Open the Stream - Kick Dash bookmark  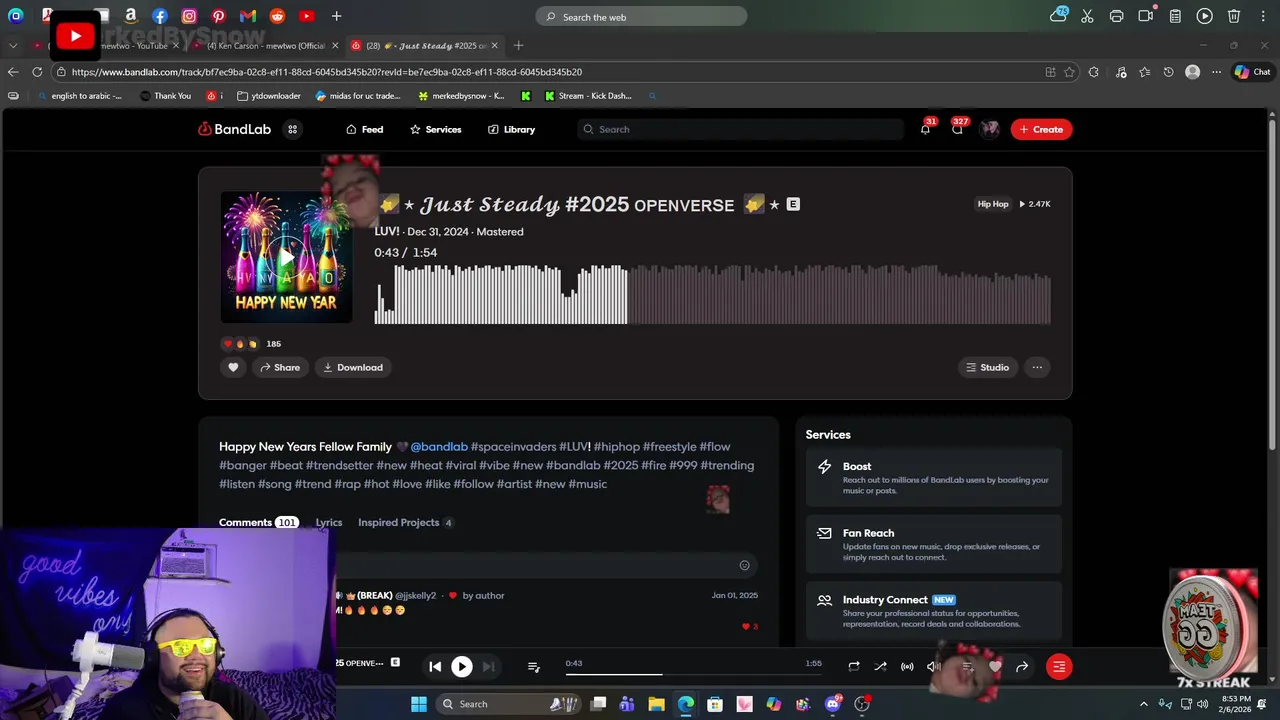(588, 96)
